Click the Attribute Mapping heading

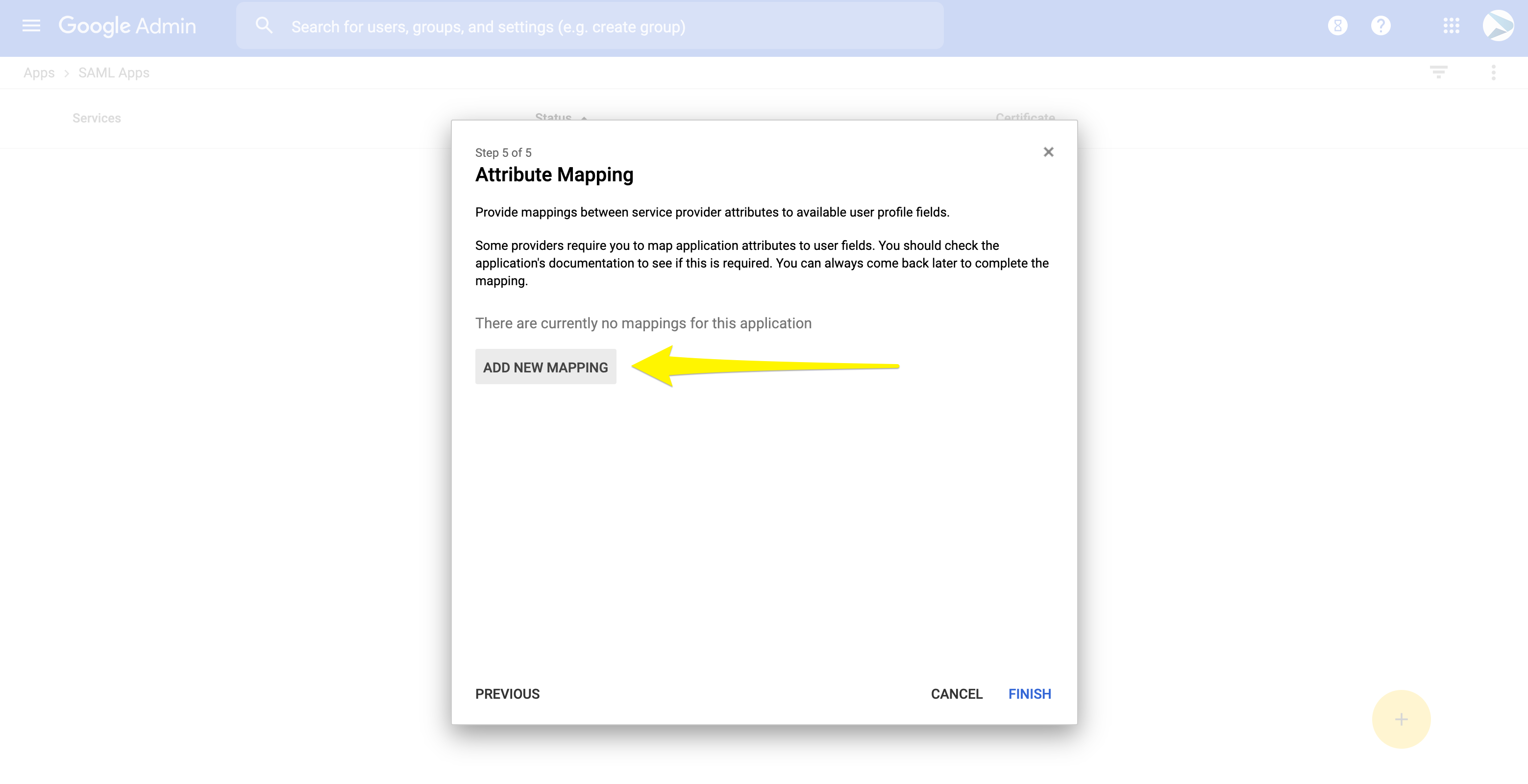(x=554, y=174)
